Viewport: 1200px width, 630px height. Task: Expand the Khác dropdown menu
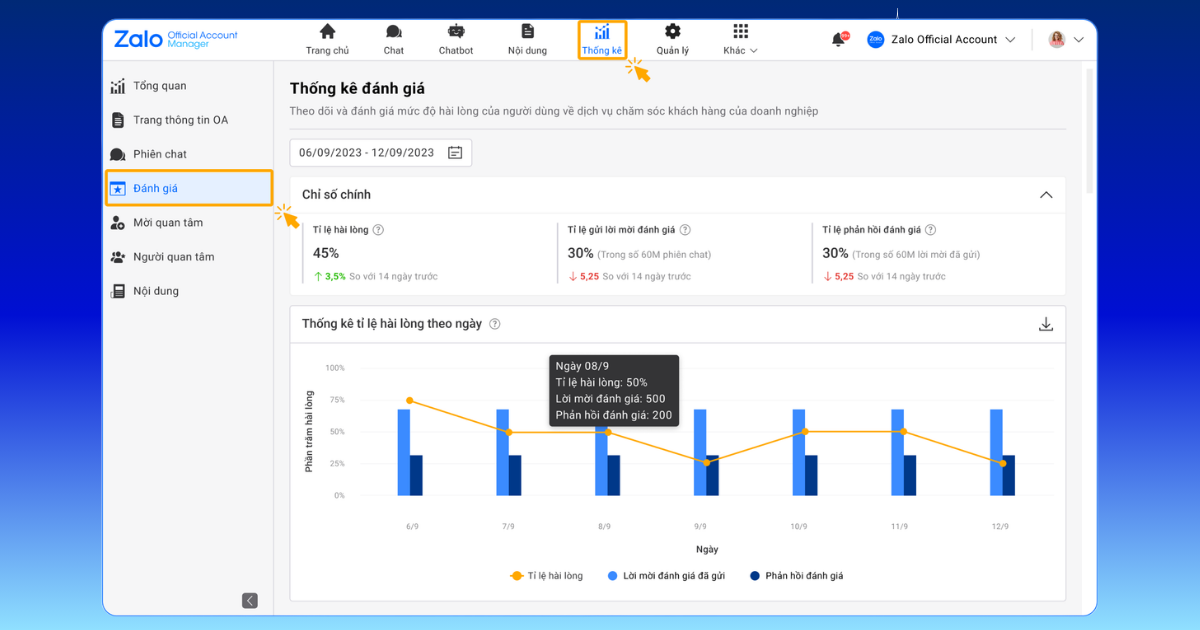740,40
